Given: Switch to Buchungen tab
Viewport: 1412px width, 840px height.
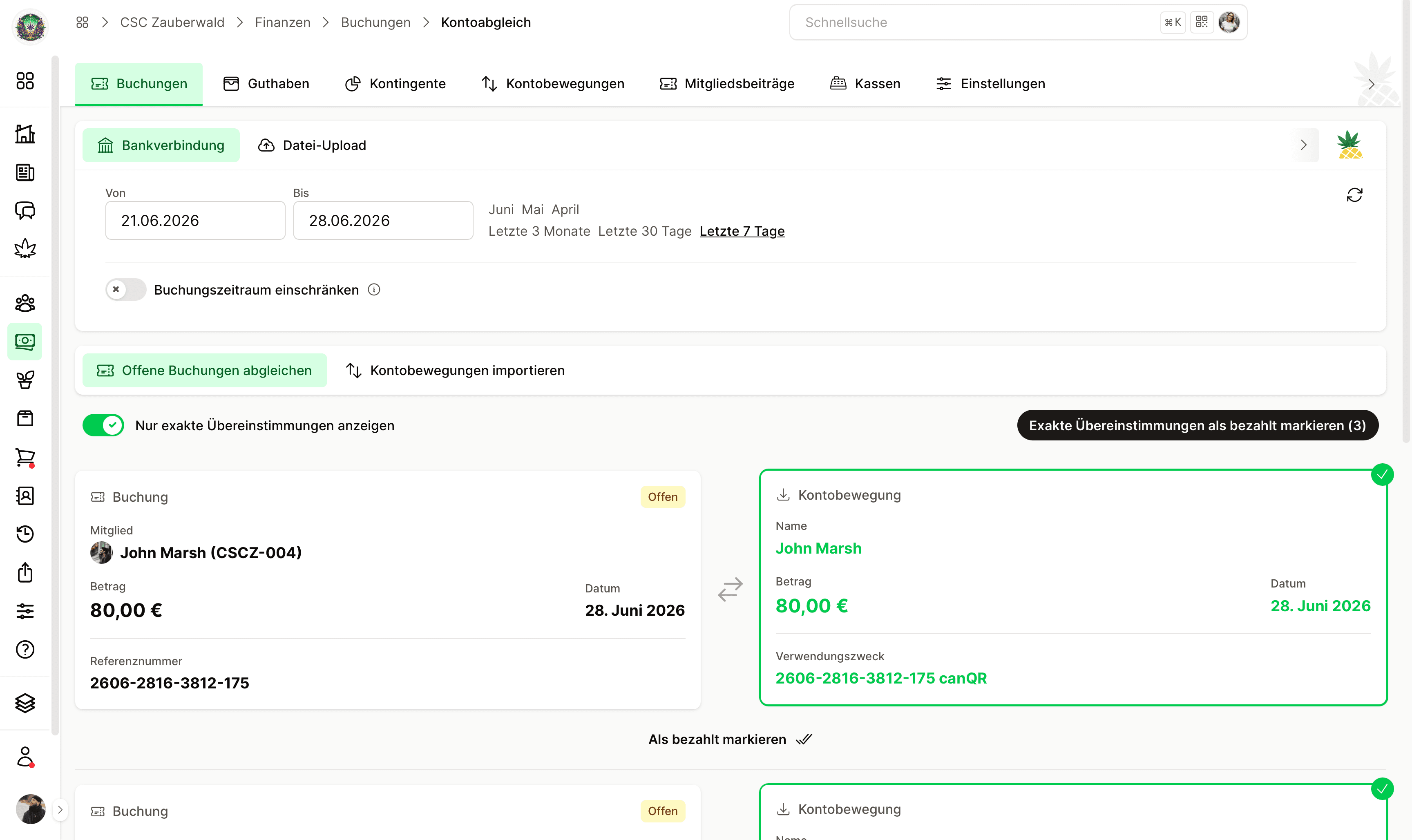Looking at the screenshot, I should [139, 84].
